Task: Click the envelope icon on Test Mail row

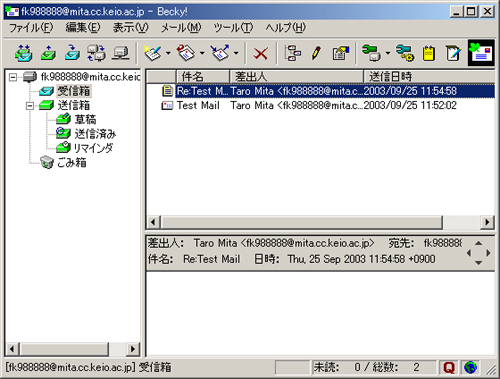Action: 167,106
